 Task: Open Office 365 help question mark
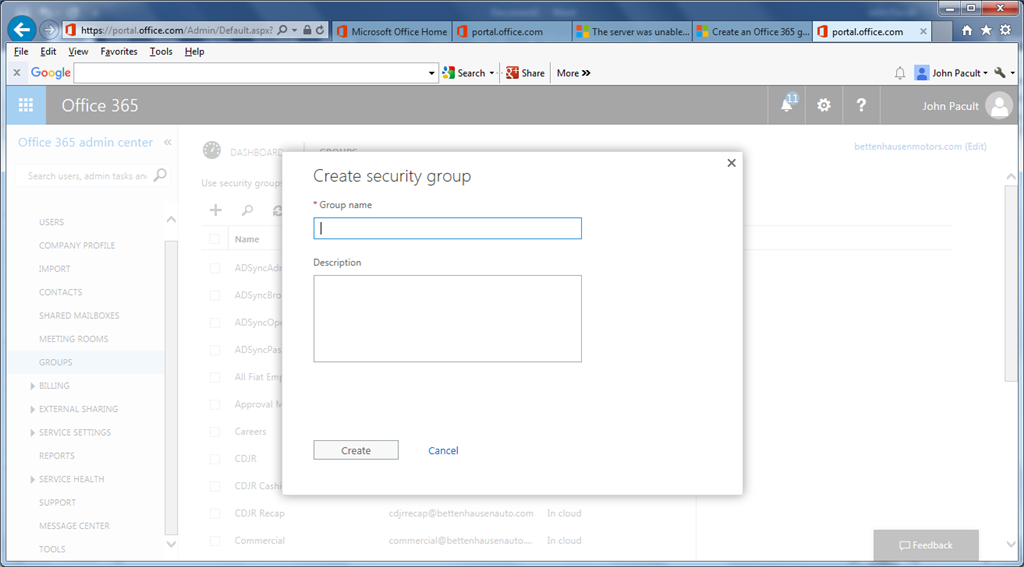point(861,105)
